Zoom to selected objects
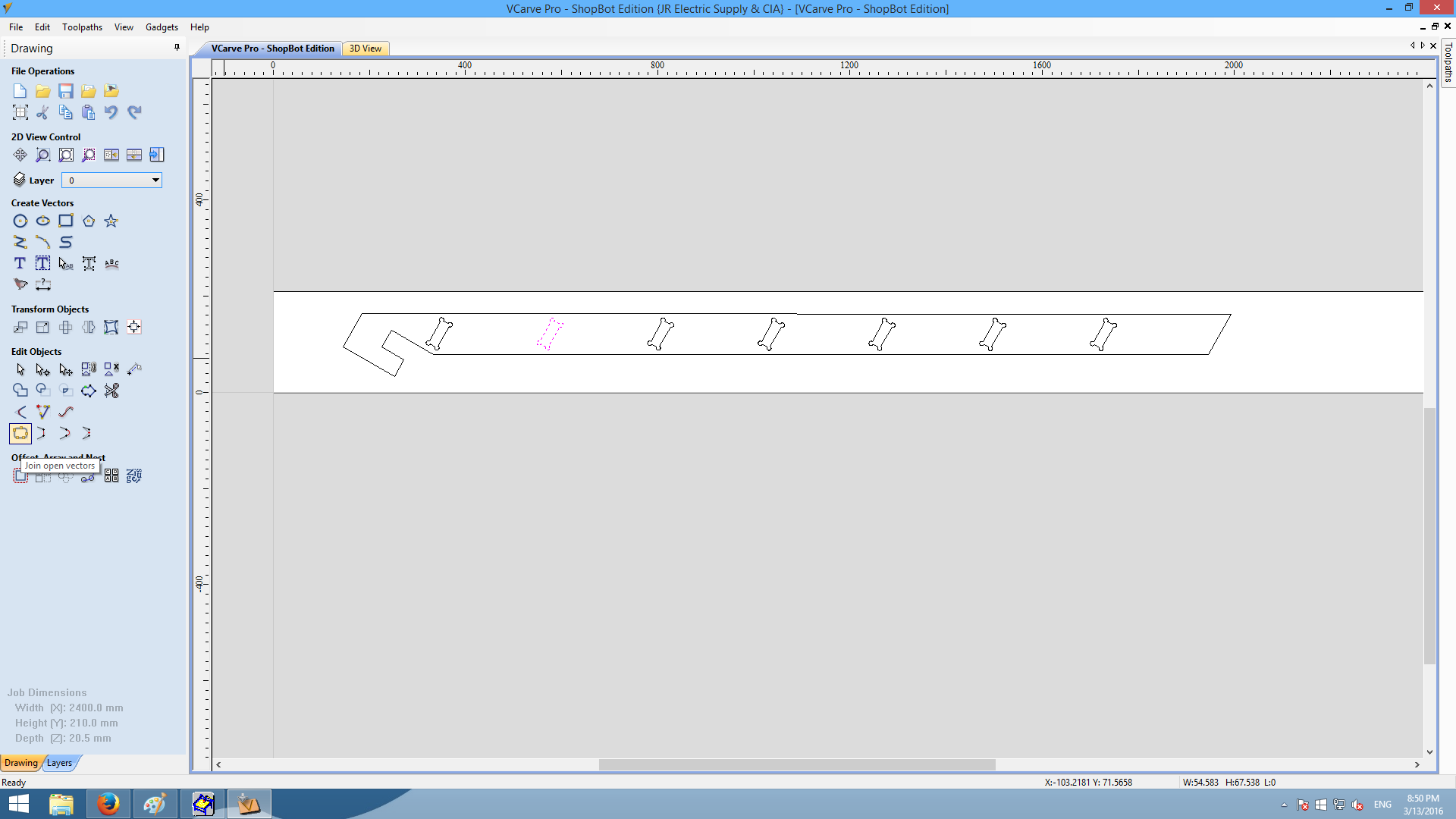 (89, 155)
